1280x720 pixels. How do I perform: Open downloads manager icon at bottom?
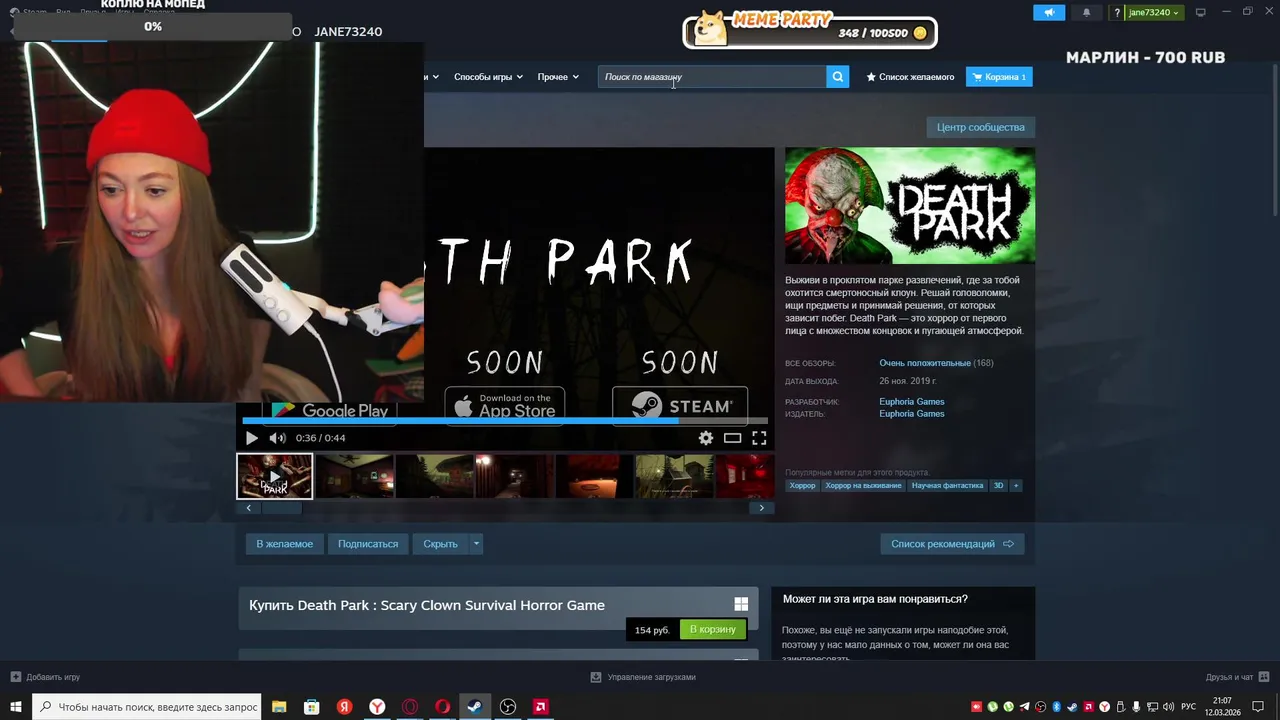[x=596, y=677]
